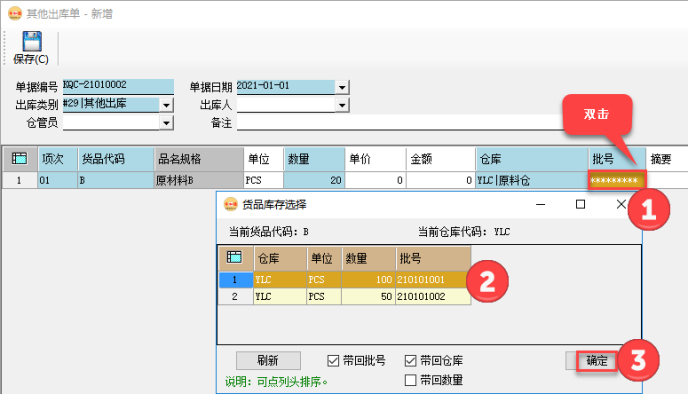Click the YLC|原料仓 warehouse cell
Screen dimensions: 688x394
click(532, 180)
